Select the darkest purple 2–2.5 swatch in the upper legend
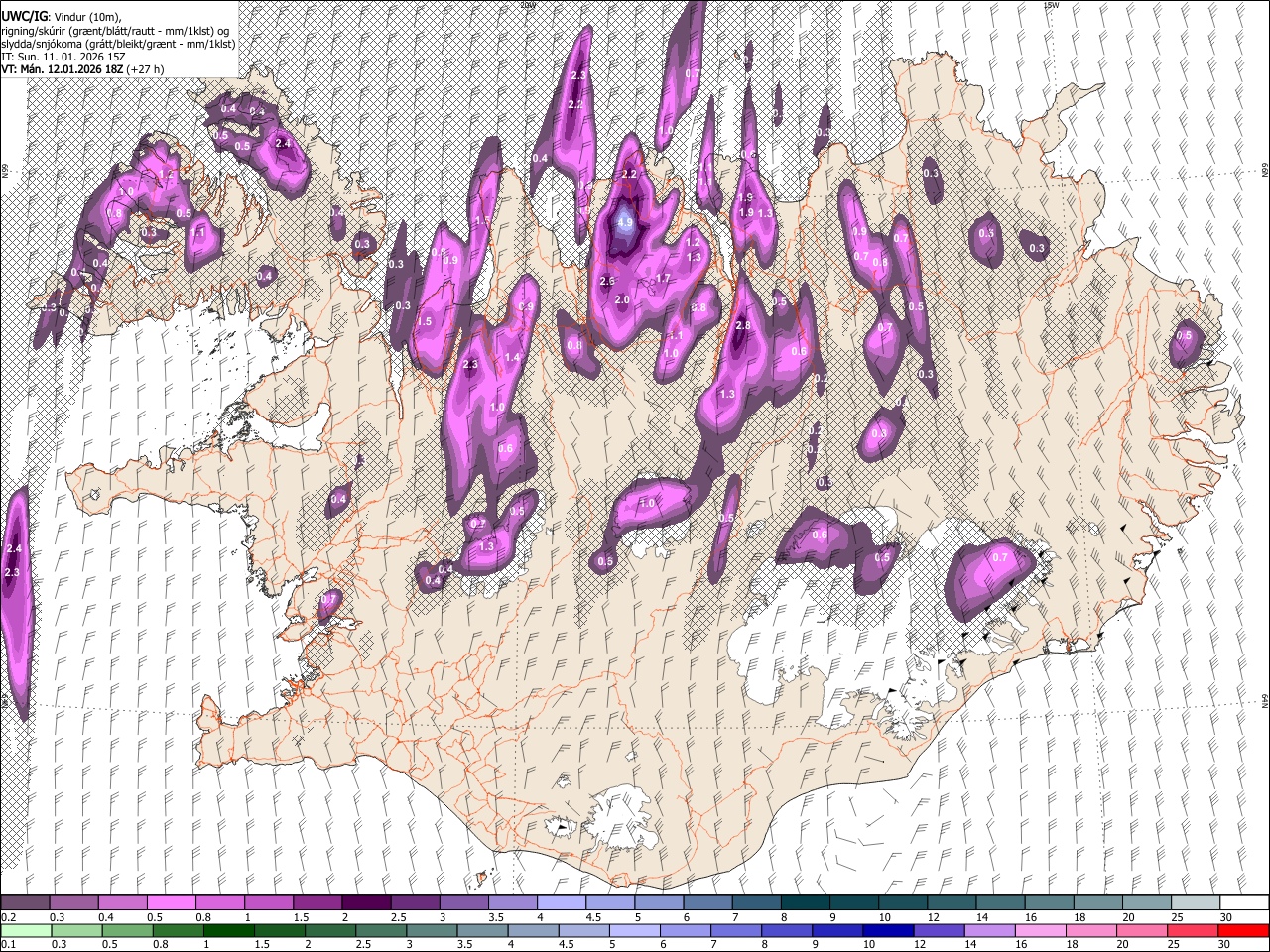The width and height of the screenshot is (1270, 952). (365, 902)
